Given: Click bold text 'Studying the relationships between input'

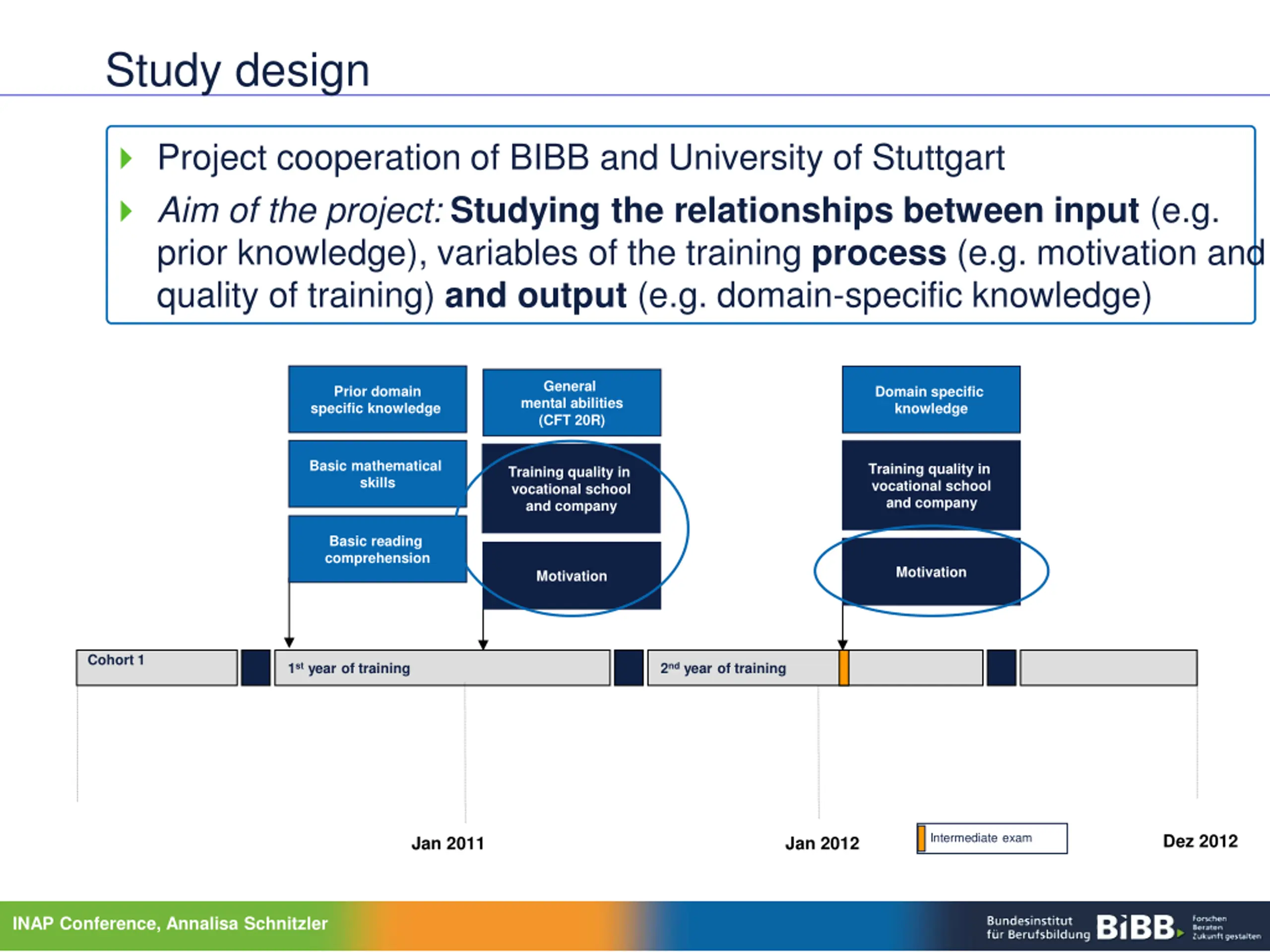Looking at the screenshot, I should (795, 211).
